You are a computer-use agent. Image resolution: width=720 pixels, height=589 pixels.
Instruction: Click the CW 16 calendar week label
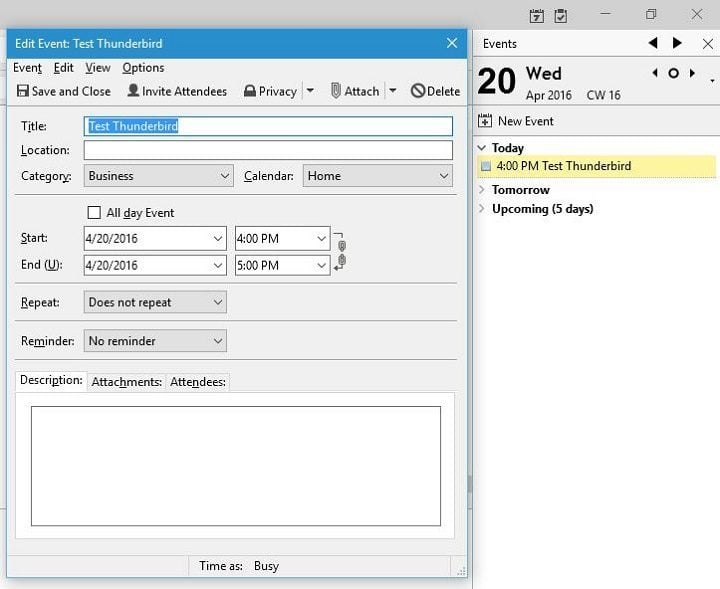pos(603,95)
